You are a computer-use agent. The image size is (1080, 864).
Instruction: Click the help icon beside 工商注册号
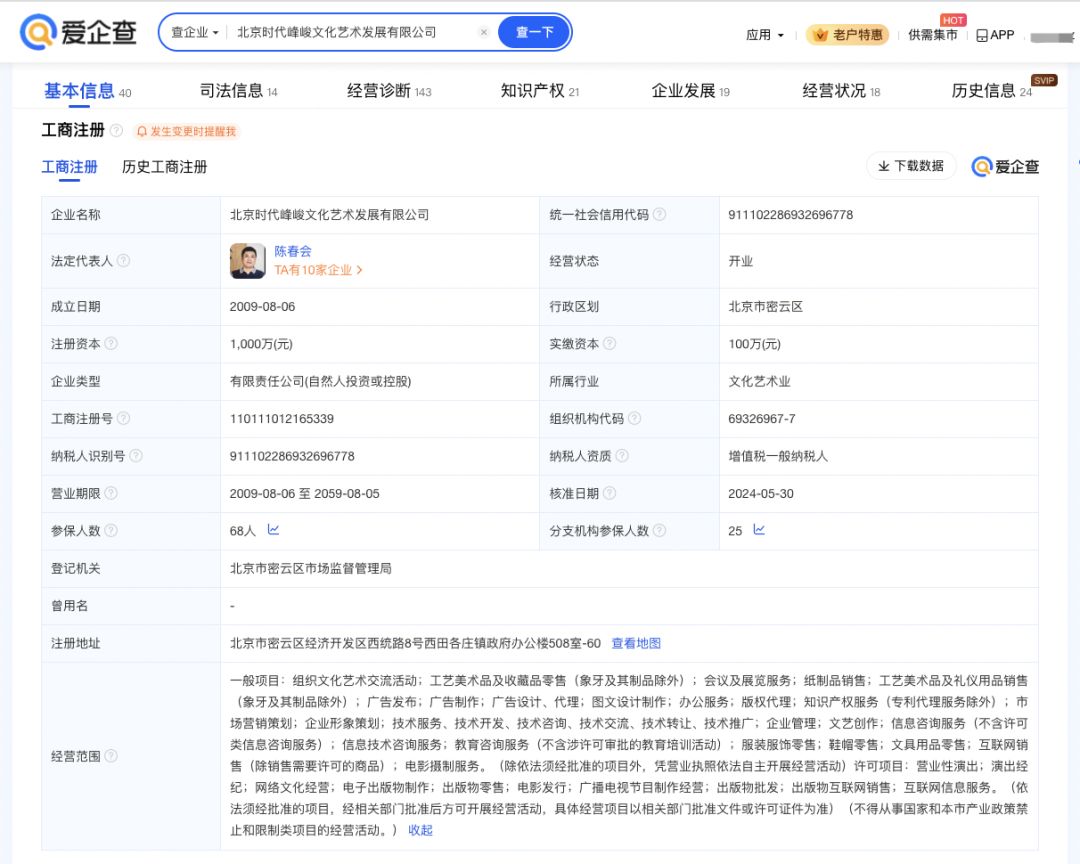123,418
